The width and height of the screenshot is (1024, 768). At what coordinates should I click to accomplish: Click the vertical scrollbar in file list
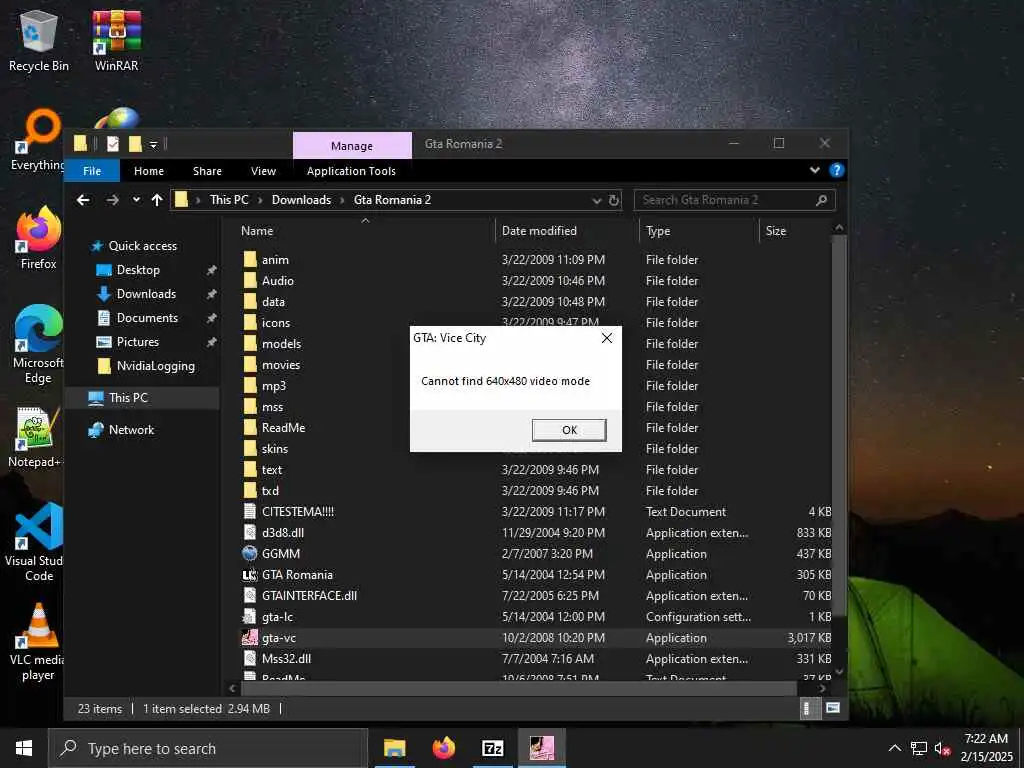pos(839,424)
